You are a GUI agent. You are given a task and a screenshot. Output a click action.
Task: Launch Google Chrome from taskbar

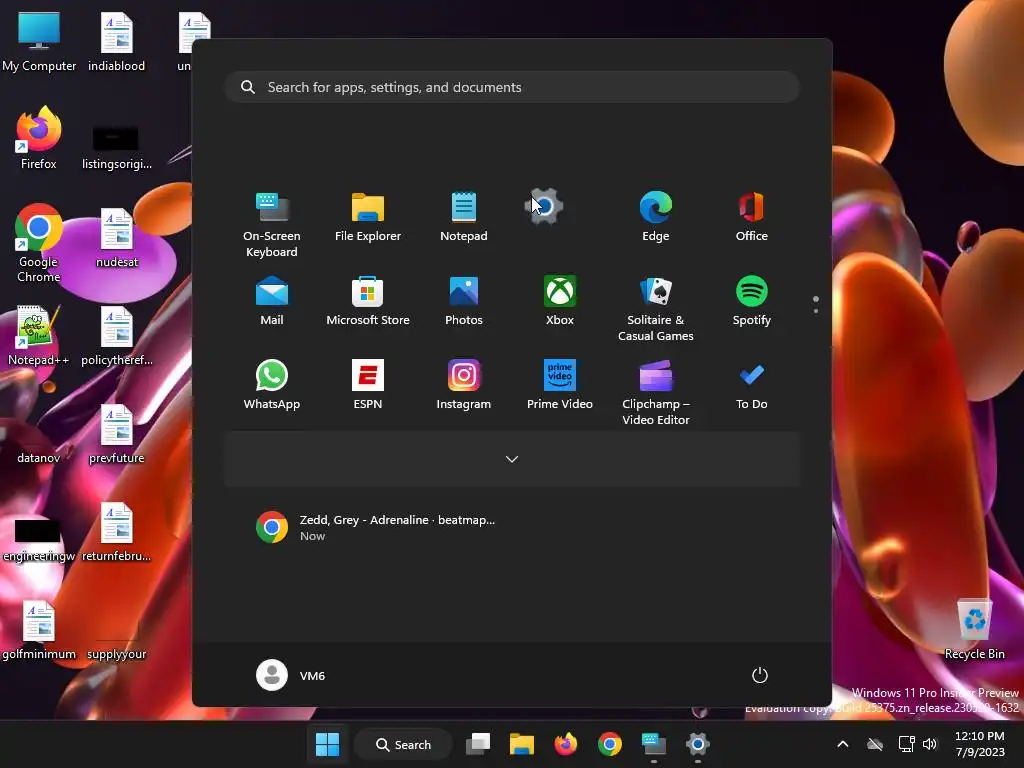(609, 744)
